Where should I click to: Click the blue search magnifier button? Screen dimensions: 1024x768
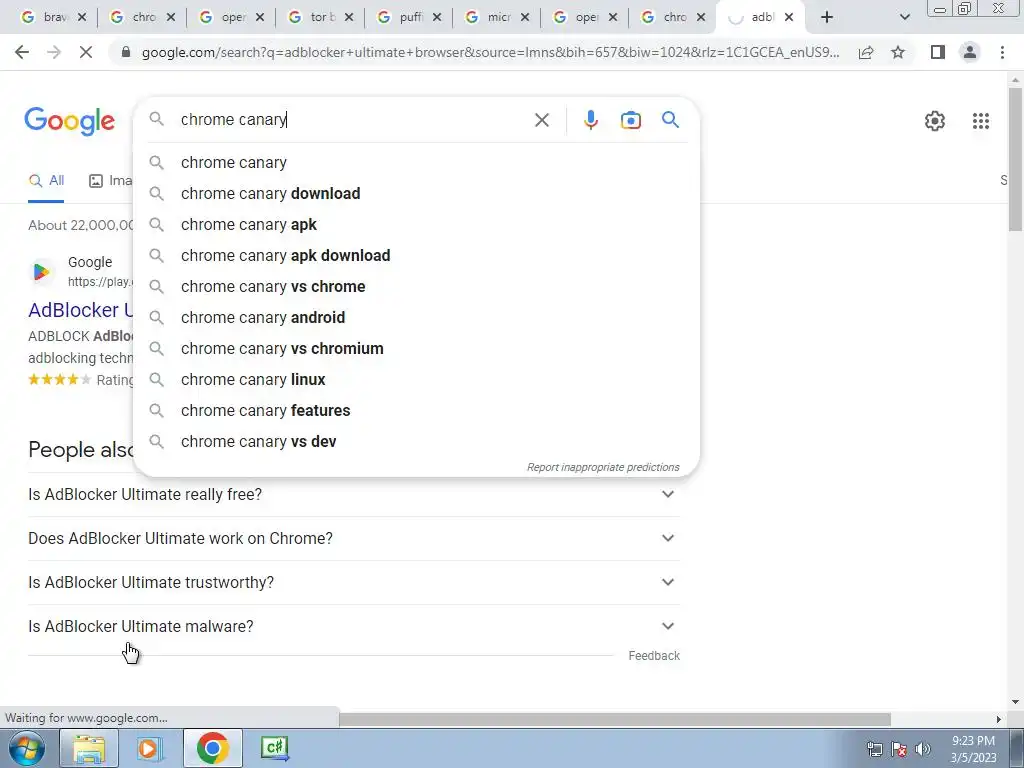tap(670, 120)
